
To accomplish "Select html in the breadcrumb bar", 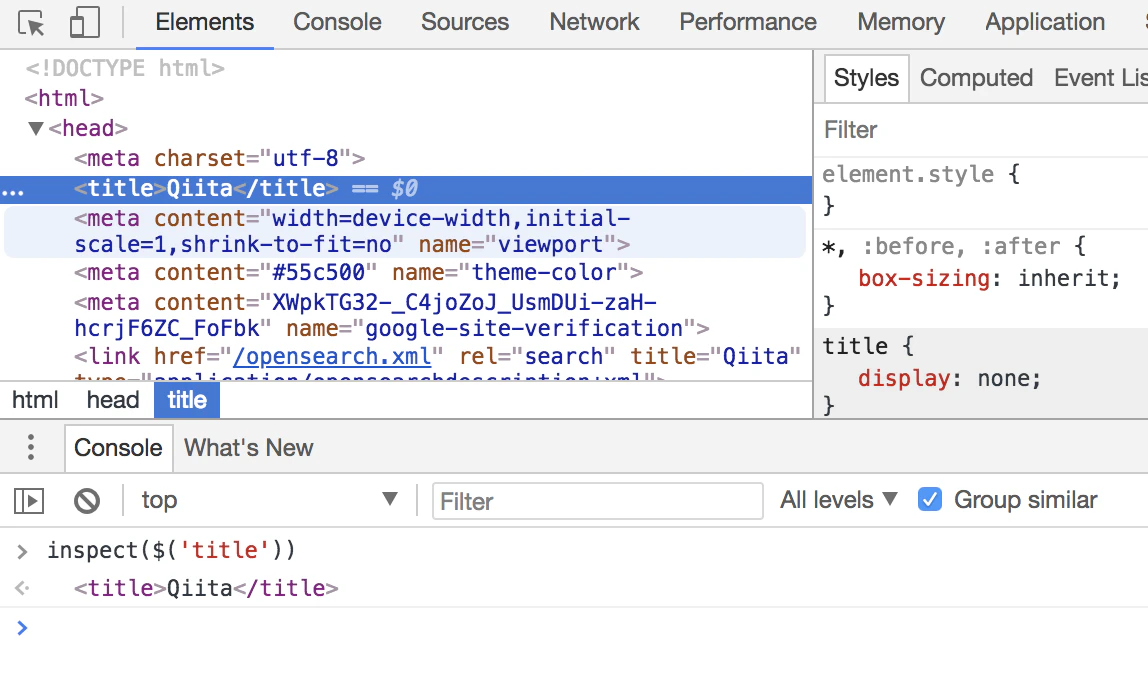I will tap(35, 401).
